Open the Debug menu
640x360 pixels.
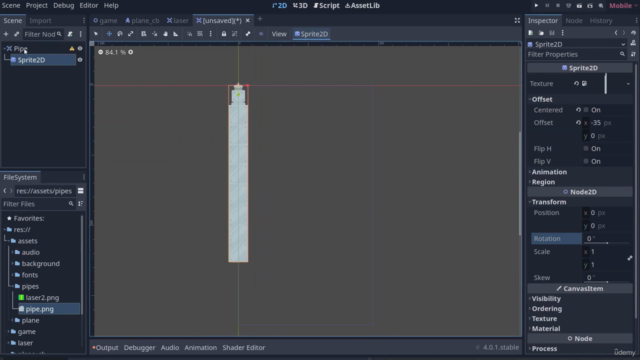[64, 6]
